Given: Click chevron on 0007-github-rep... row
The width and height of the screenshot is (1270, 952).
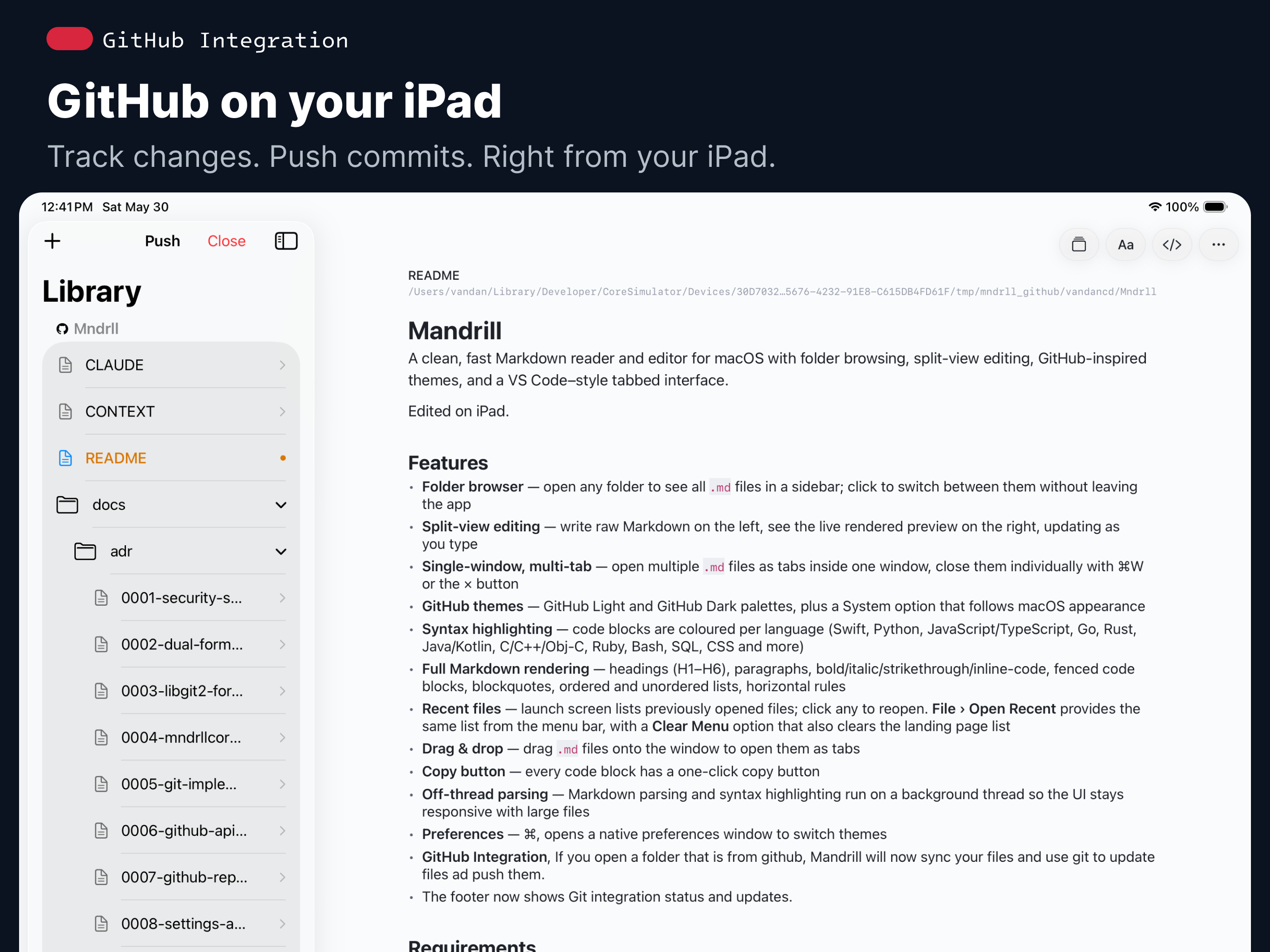Looking at the screenshot, I should 282,877.
